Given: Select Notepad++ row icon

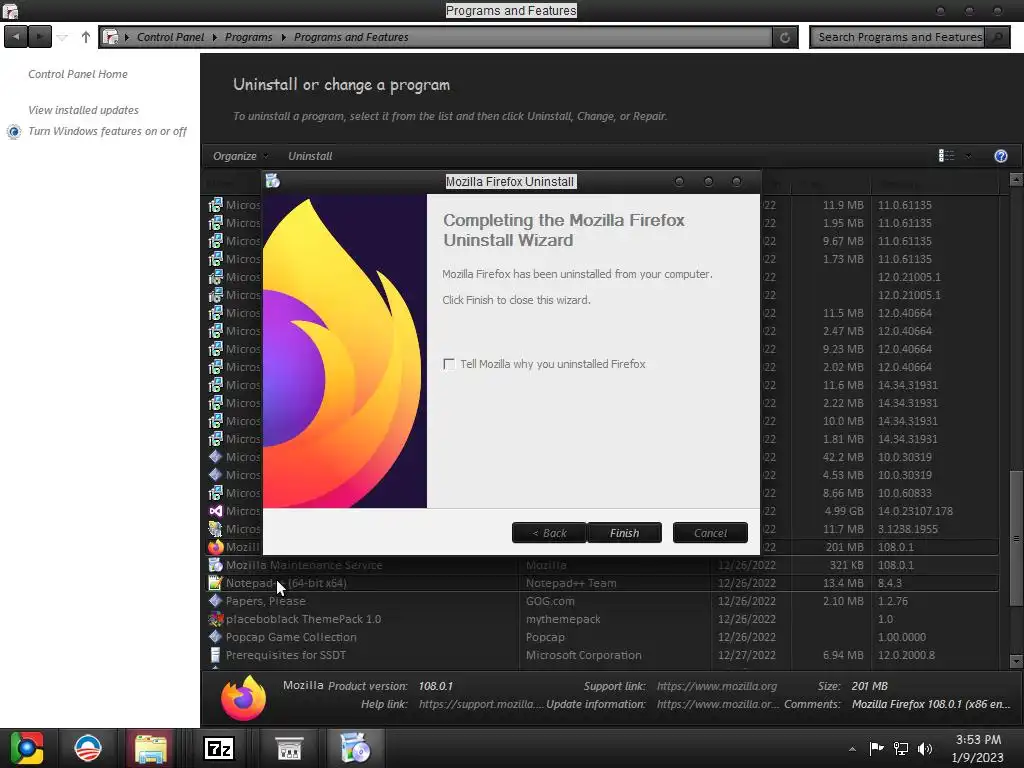Looking at the screenshot, I should click(x=216, y=583).
